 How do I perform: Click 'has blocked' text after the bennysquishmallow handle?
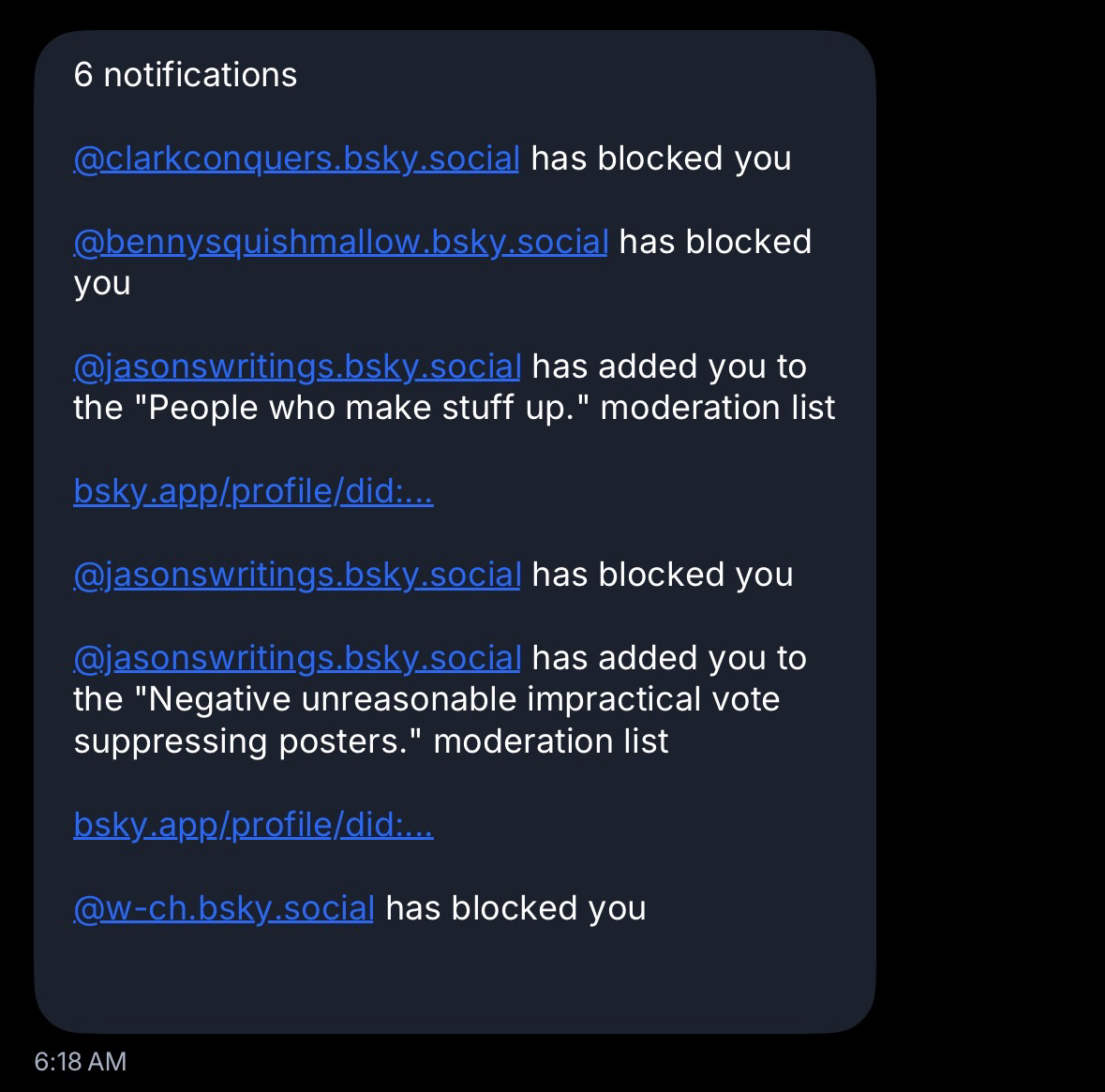(x=715, y=242)
